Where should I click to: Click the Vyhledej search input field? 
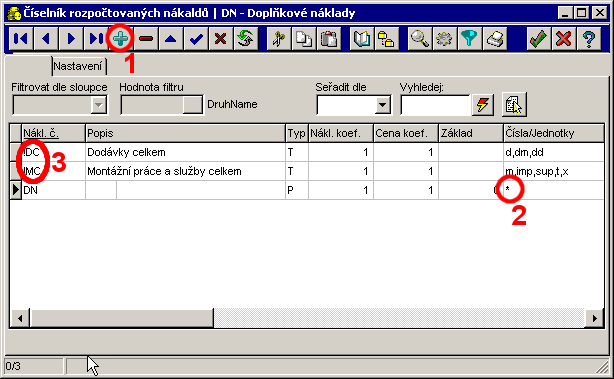pyautogui.click(x=435, y=105)
